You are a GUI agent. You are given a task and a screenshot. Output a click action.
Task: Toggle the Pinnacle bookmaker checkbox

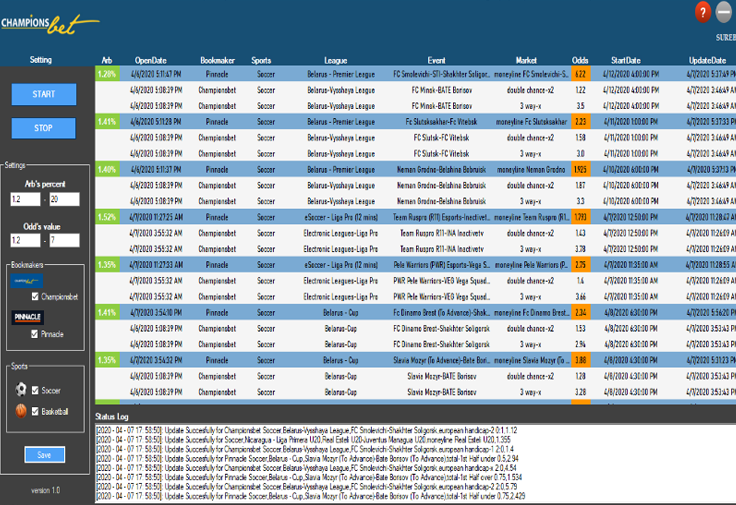coord(34,334)
